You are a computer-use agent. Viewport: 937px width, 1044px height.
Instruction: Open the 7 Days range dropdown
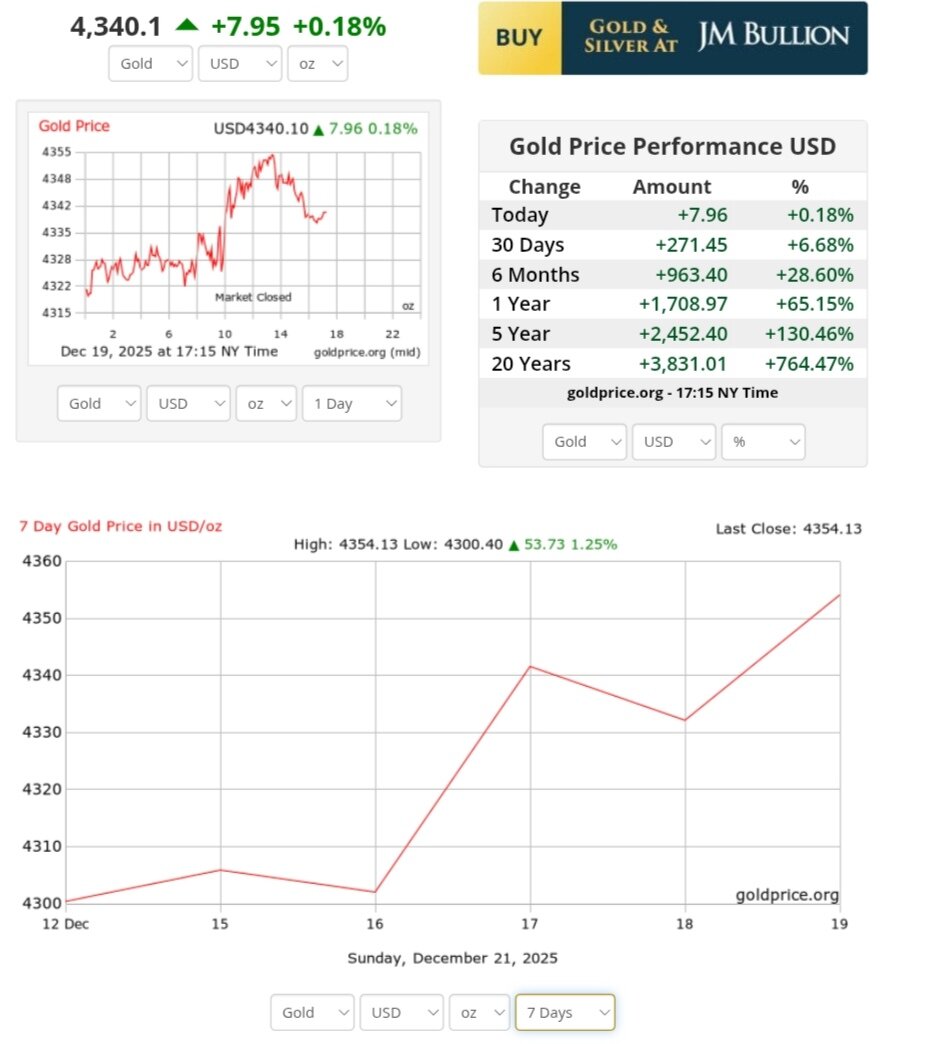point(565,1013)
